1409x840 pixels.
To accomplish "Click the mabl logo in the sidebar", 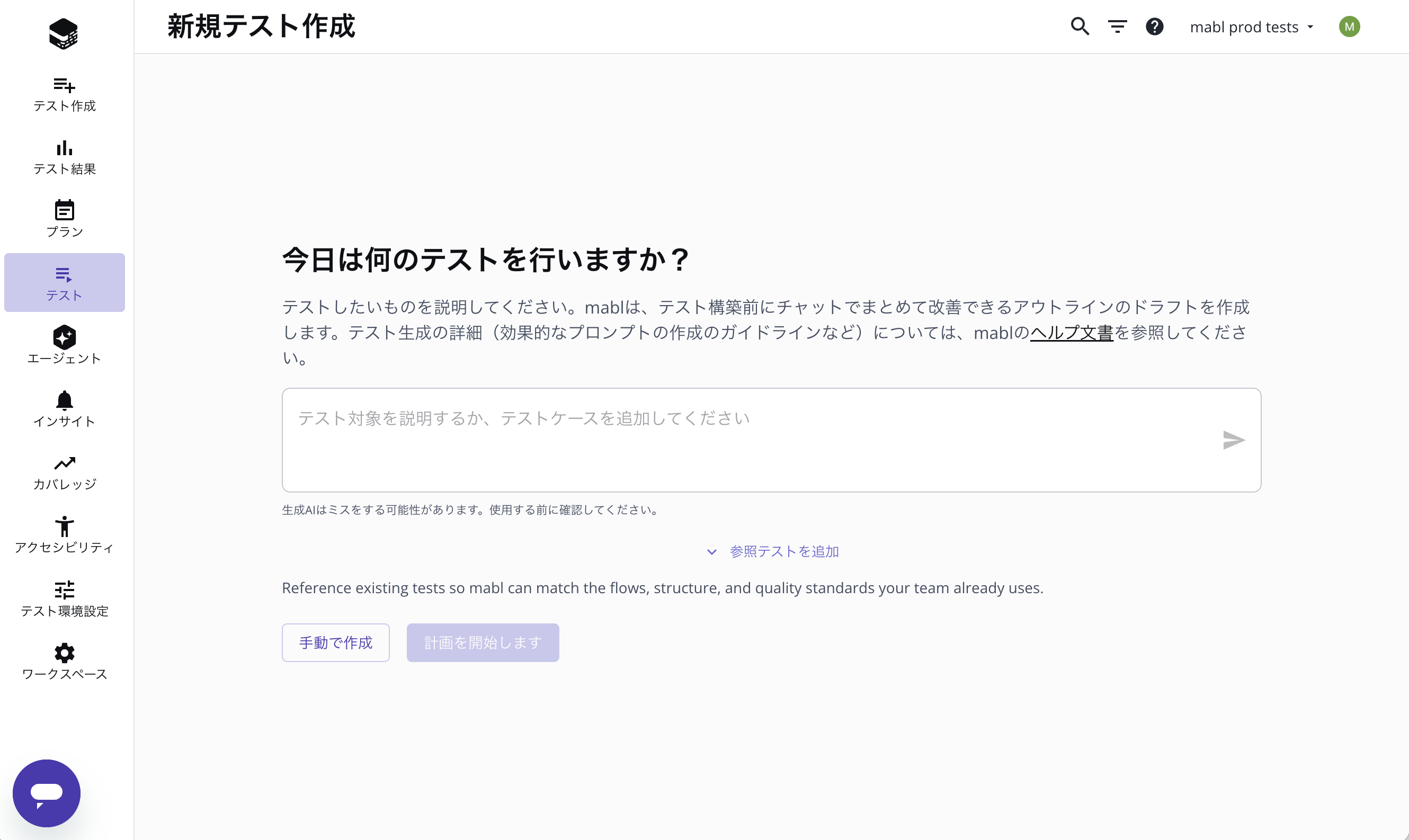I will tap(64, 34).
